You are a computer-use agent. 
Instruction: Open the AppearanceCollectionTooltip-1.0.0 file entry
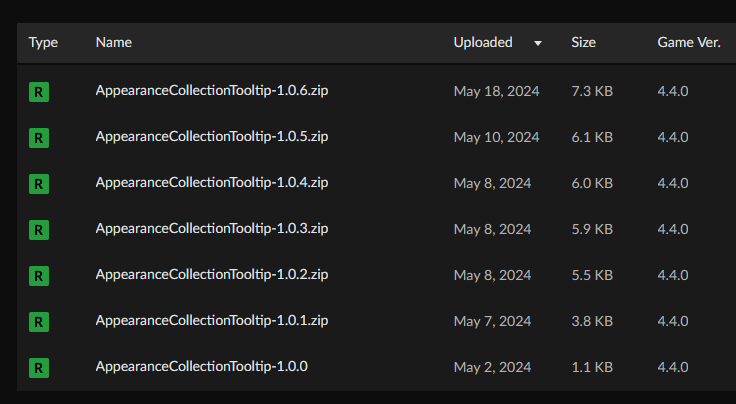click(x=201, y=367)
